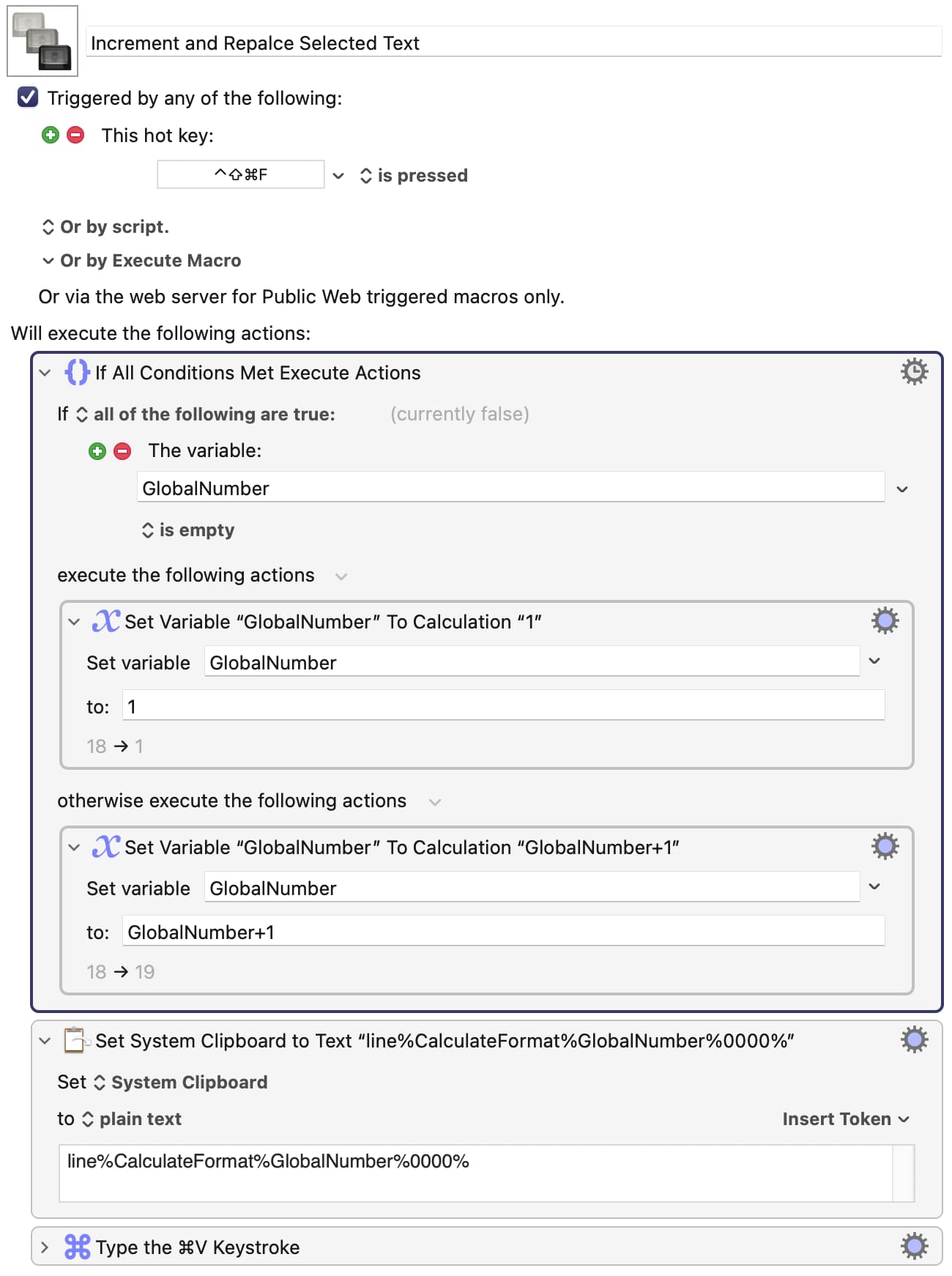Open the Insert Token menu
Screen dimensions: 952x1276
click(845, 1119)
